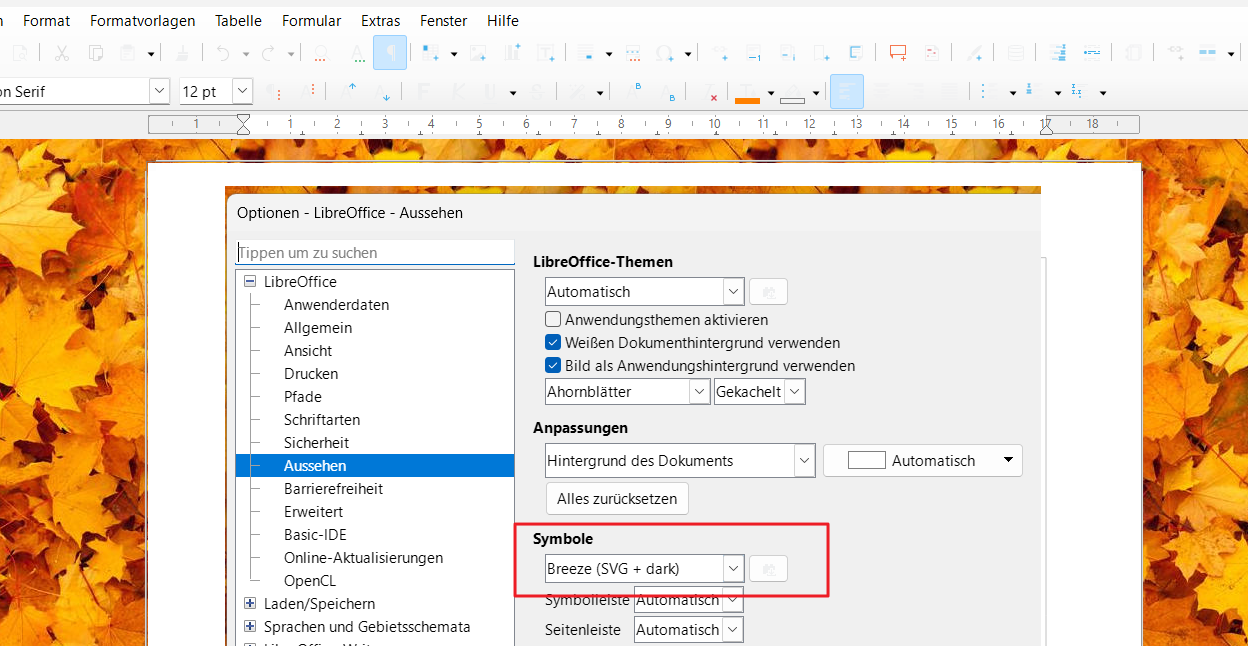The height and width of the screenshot is (646, 1248).
Task: Click the Clear Direct Formatting icon
Action: [712, 92]
